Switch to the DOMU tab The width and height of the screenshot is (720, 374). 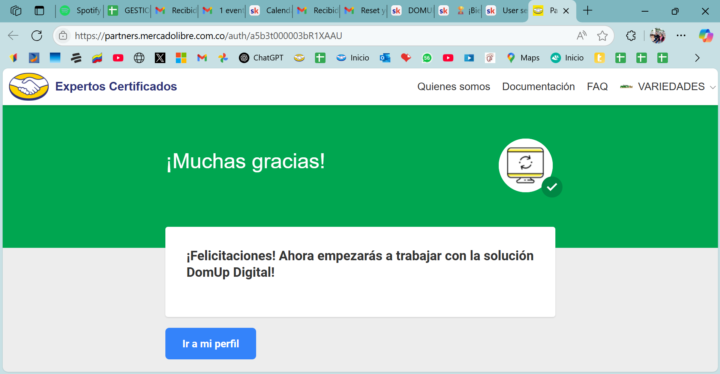(412, 11)
